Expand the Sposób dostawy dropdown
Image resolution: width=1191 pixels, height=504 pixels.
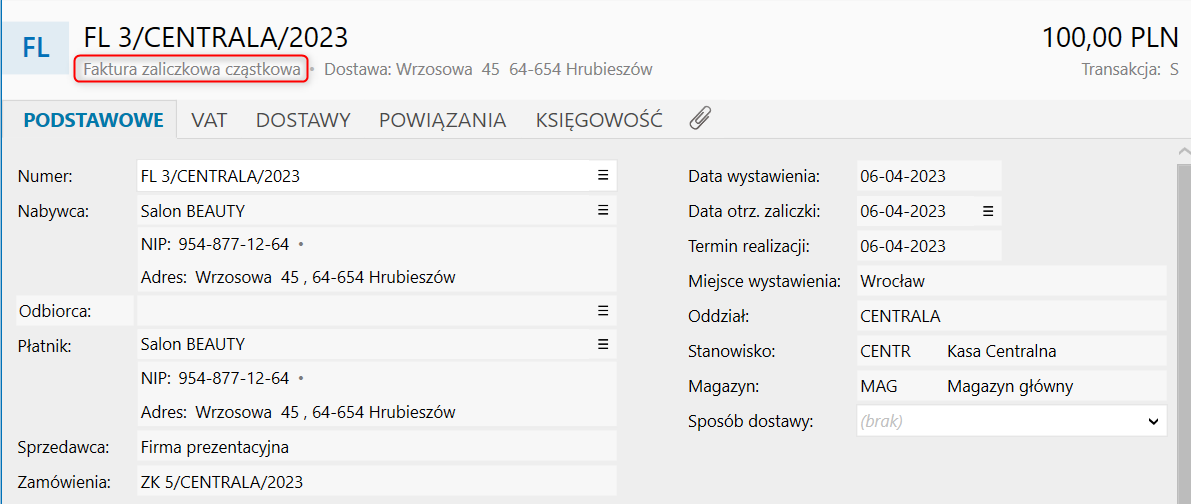pos(1153,422)
